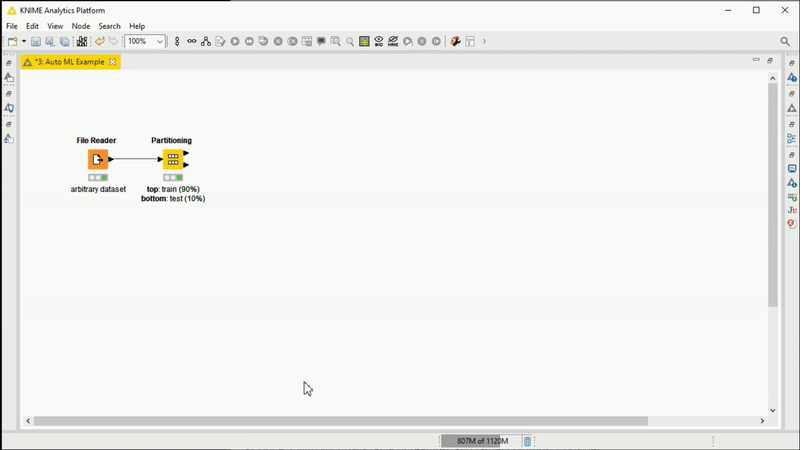This screenshot has width=800, height=450.
Task: Cancel all running nodes
Action: [x=292, y=41]
